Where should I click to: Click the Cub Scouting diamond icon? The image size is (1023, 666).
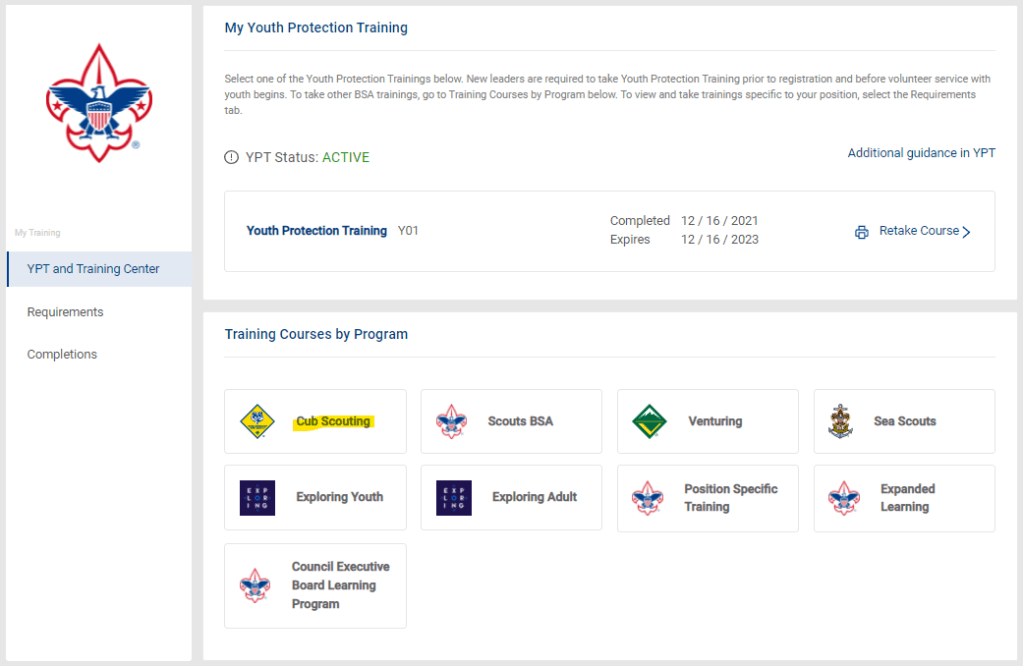click(257, 421)
